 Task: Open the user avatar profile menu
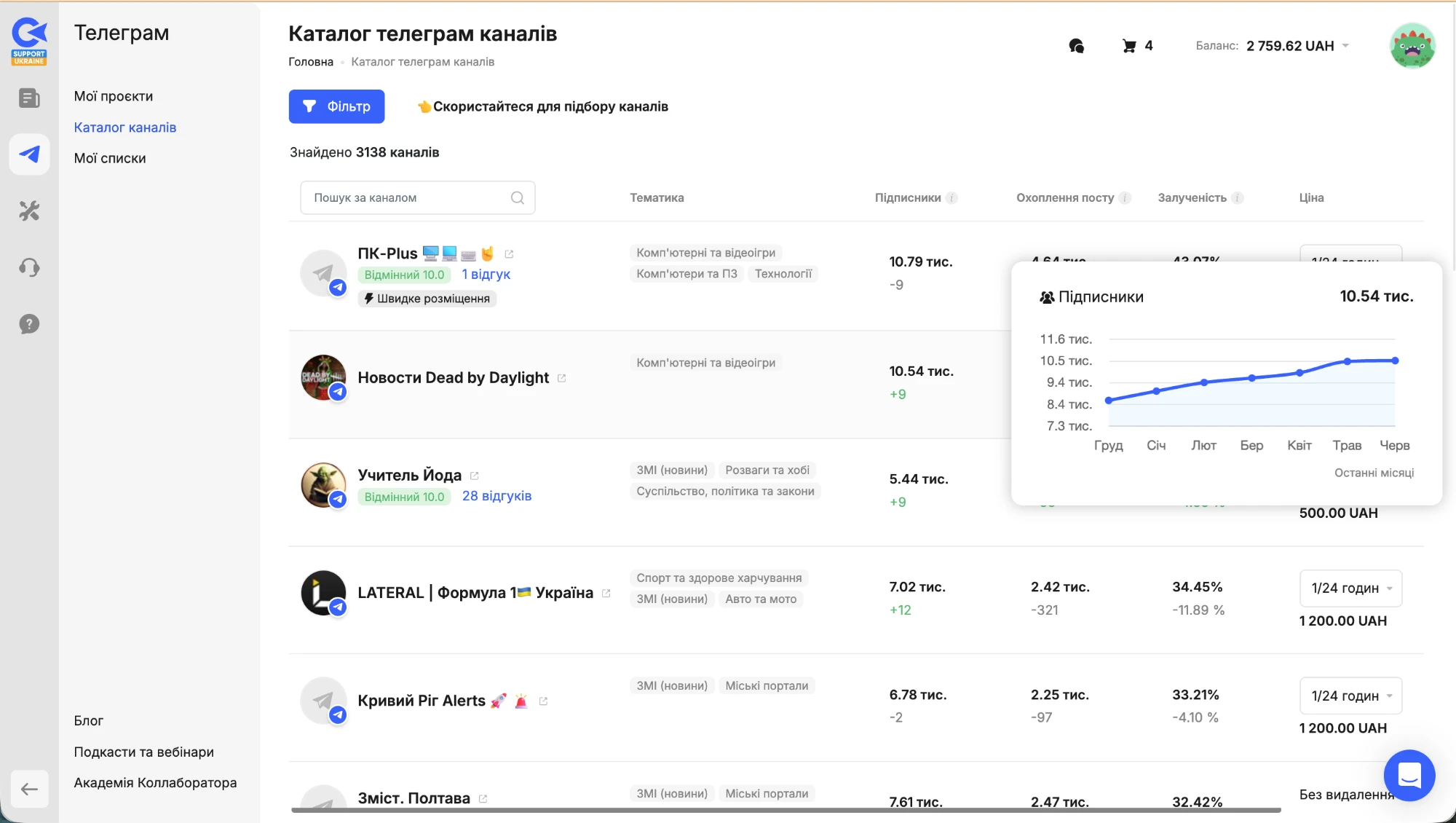pos(1412,46)
